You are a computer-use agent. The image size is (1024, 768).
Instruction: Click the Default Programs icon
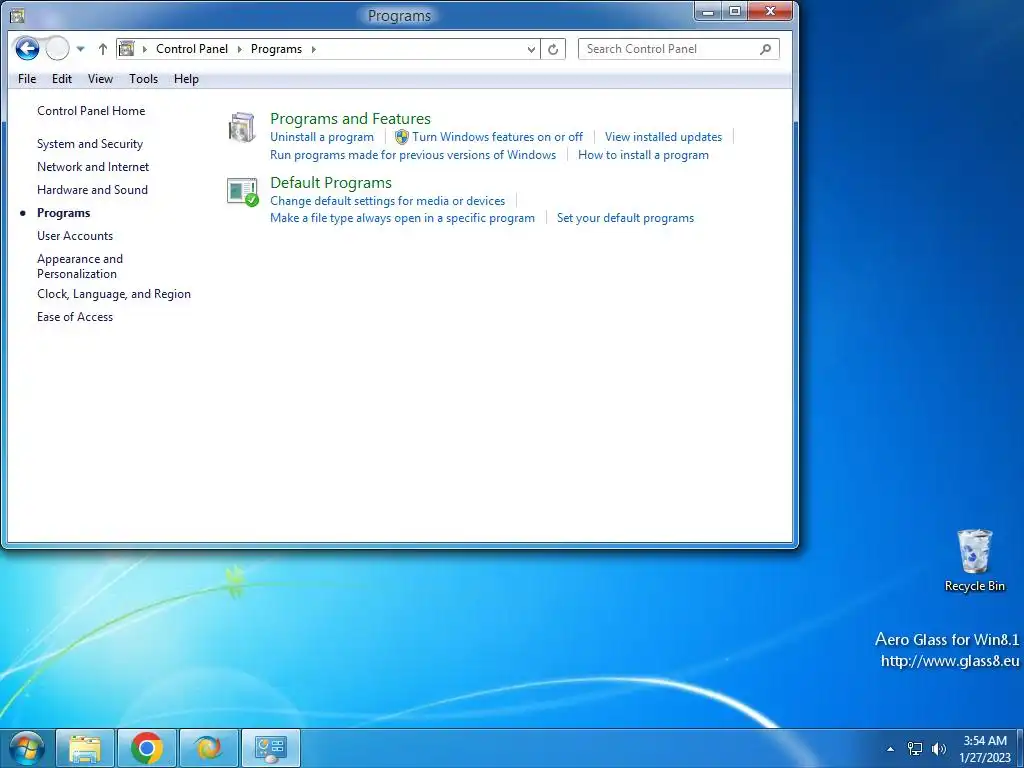point(242,192)
